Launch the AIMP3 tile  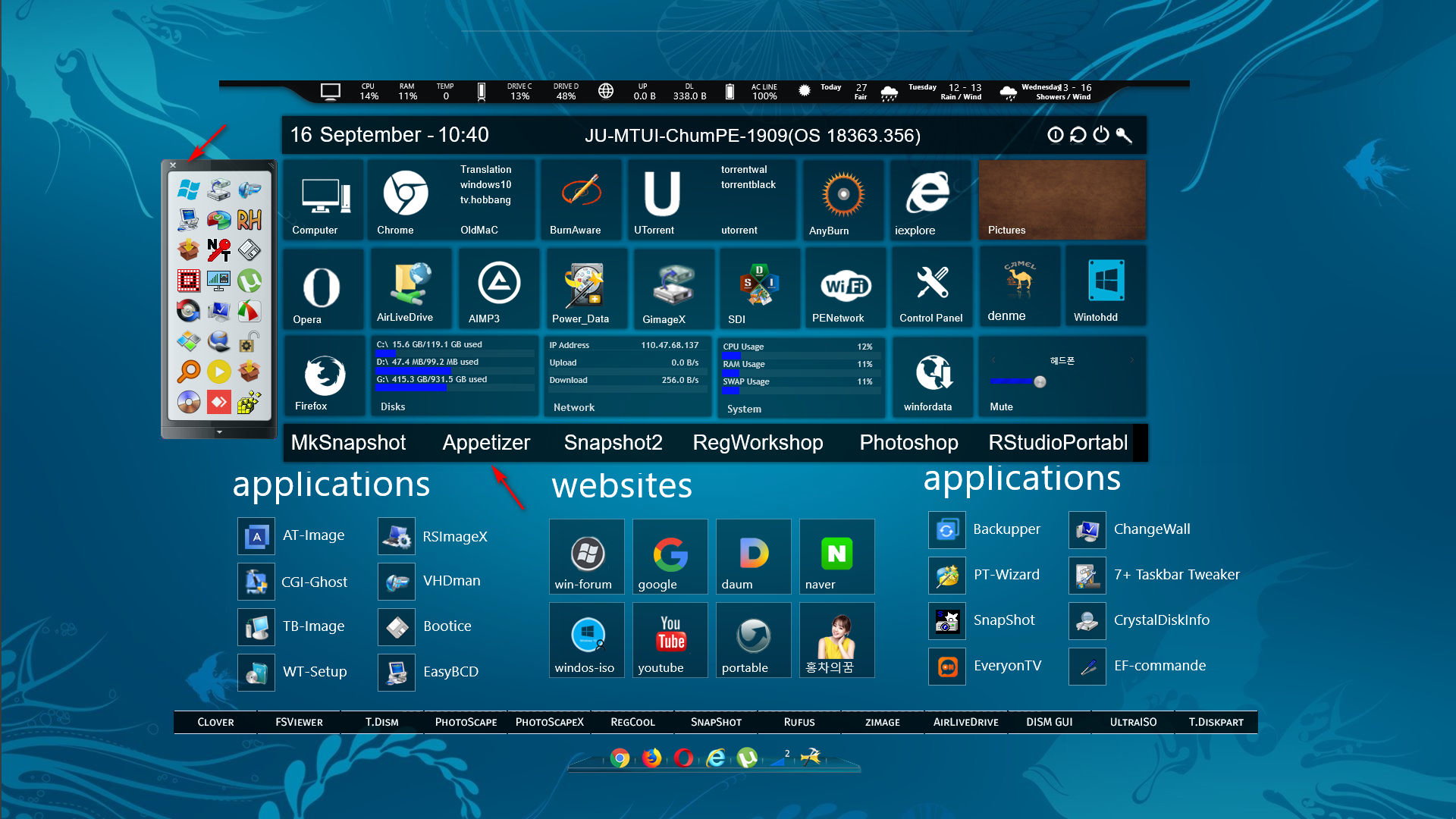498,289
